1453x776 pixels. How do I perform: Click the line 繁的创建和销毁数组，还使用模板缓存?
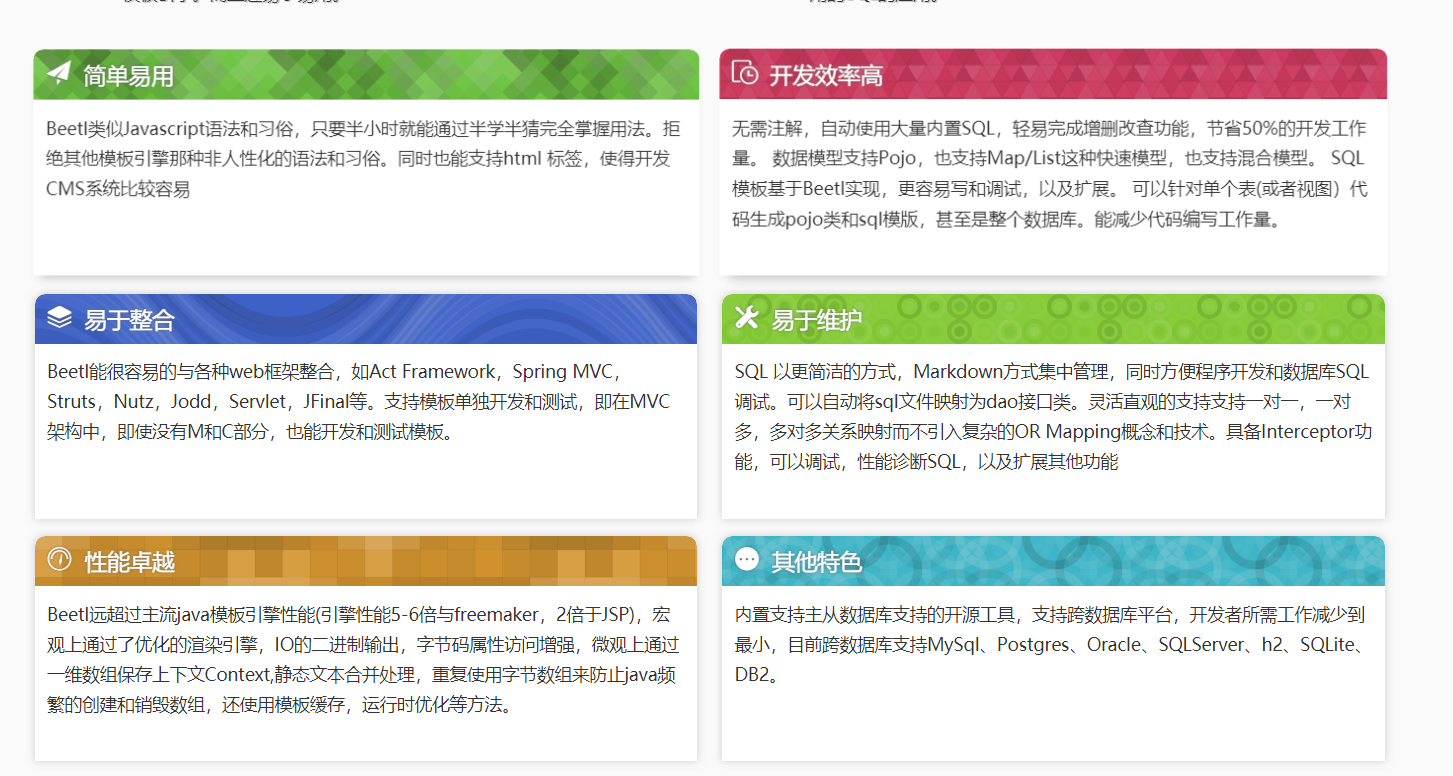tap(281, 704)
